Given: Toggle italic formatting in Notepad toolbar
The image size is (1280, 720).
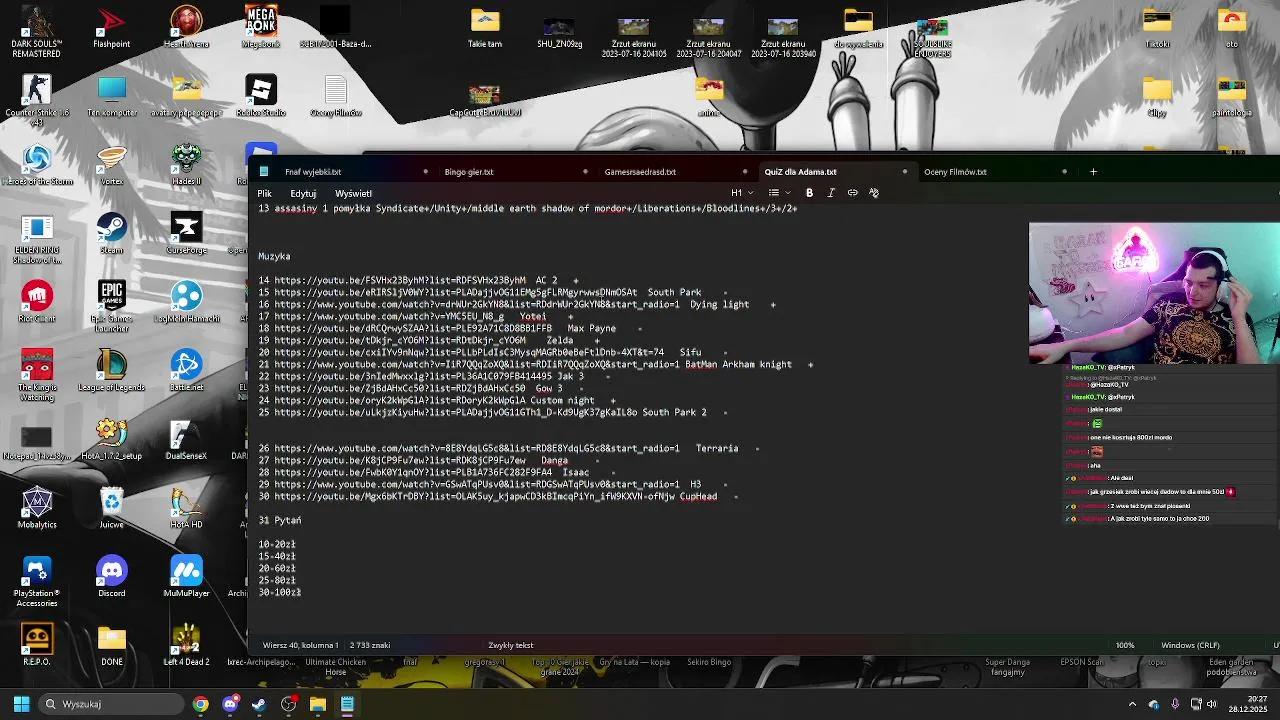Looking at the screenshot, I should [831, 193].
